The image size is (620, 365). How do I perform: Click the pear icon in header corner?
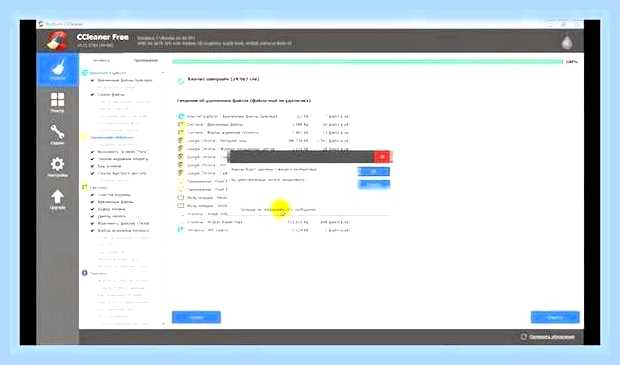567,41
